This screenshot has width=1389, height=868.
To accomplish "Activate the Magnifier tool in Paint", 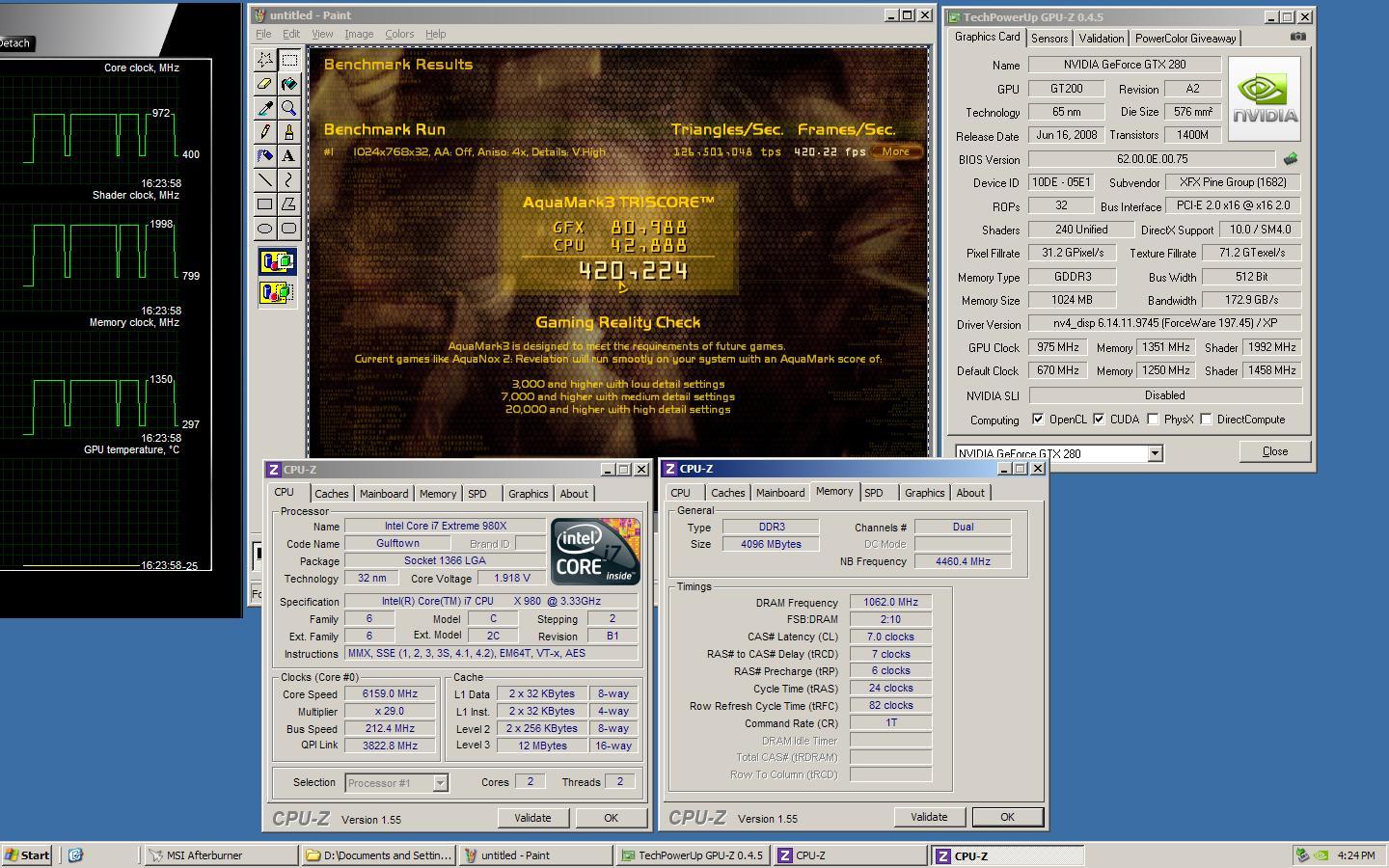I will point(288,108).
